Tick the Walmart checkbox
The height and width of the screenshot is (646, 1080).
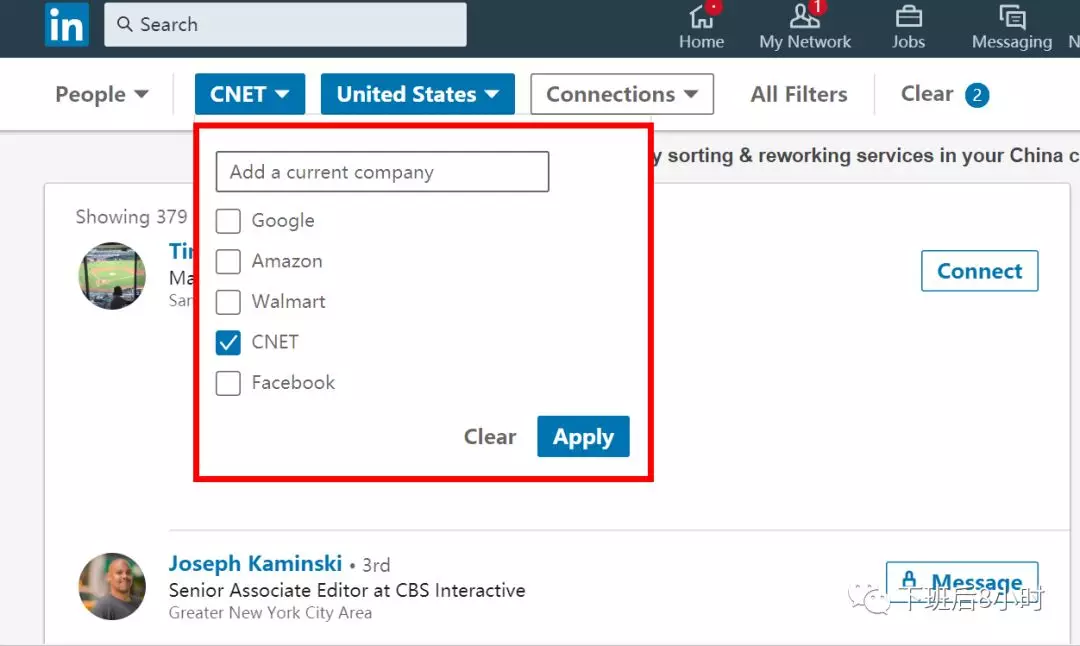click(x=228, y=302)
